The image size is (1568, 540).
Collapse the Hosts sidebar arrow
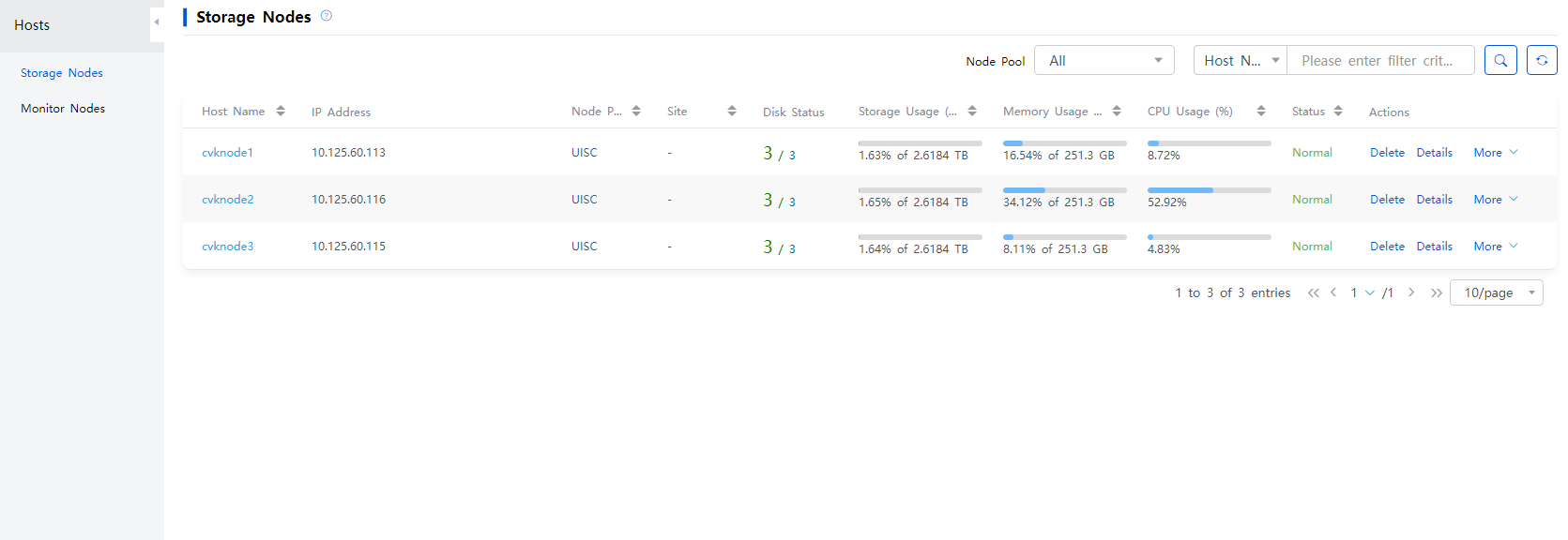pos(157,22)
